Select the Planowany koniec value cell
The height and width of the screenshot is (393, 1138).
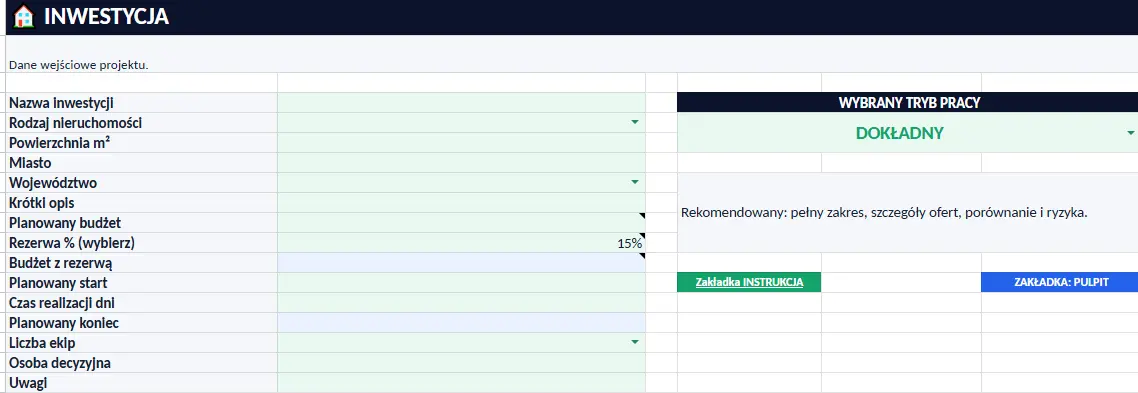pos(462,323)
